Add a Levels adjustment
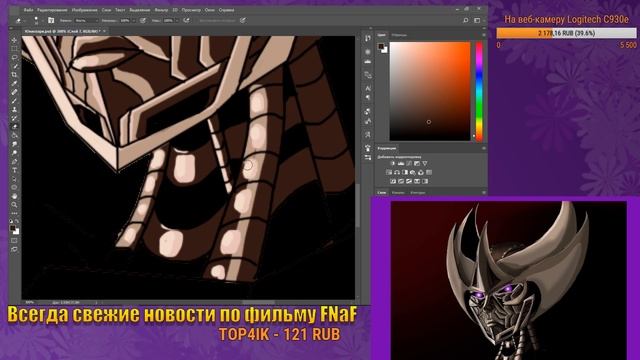The width and height of the screenshot is (640, 360). click(x=401, y=163)
